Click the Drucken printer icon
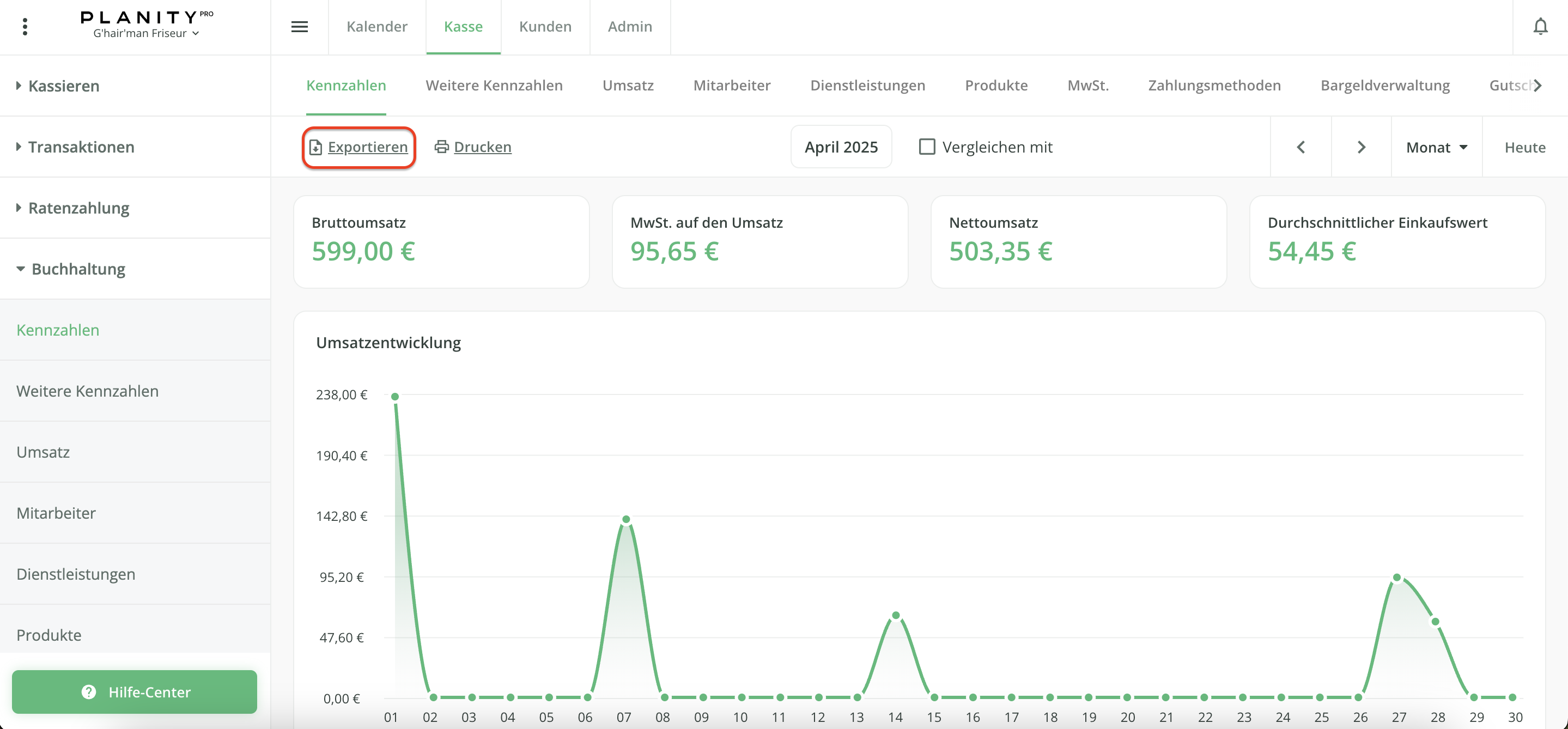Image resolution: width=1568 pixels, height=729 pixels. pos(441,147)
